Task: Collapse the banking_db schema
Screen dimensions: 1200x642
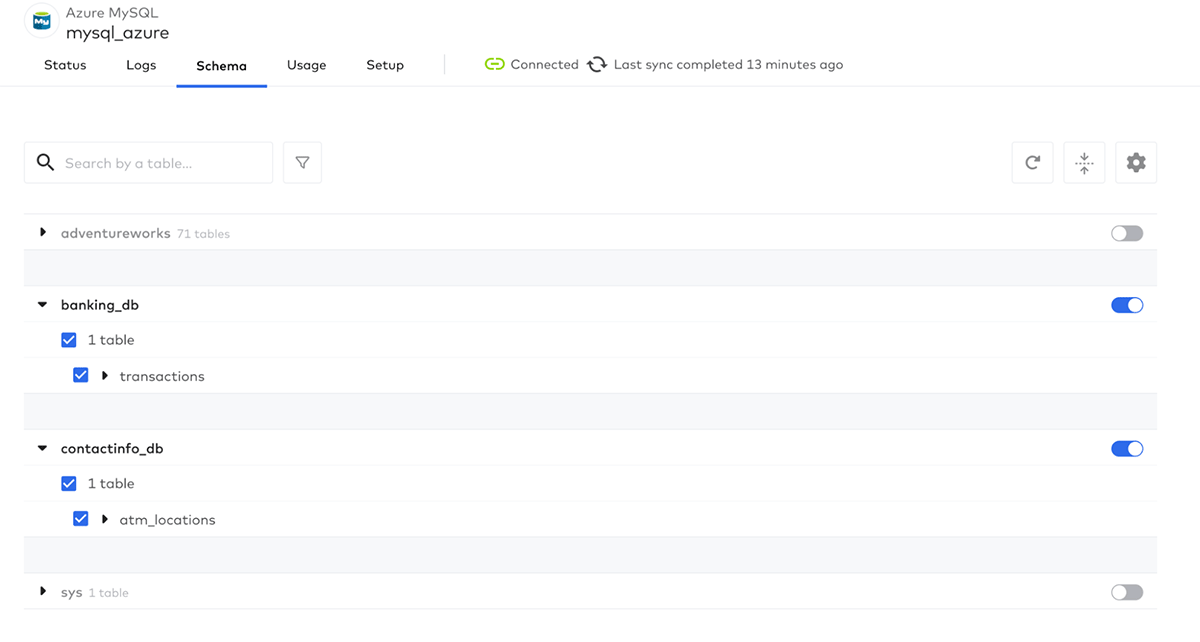Action: (x=43, y=305)
